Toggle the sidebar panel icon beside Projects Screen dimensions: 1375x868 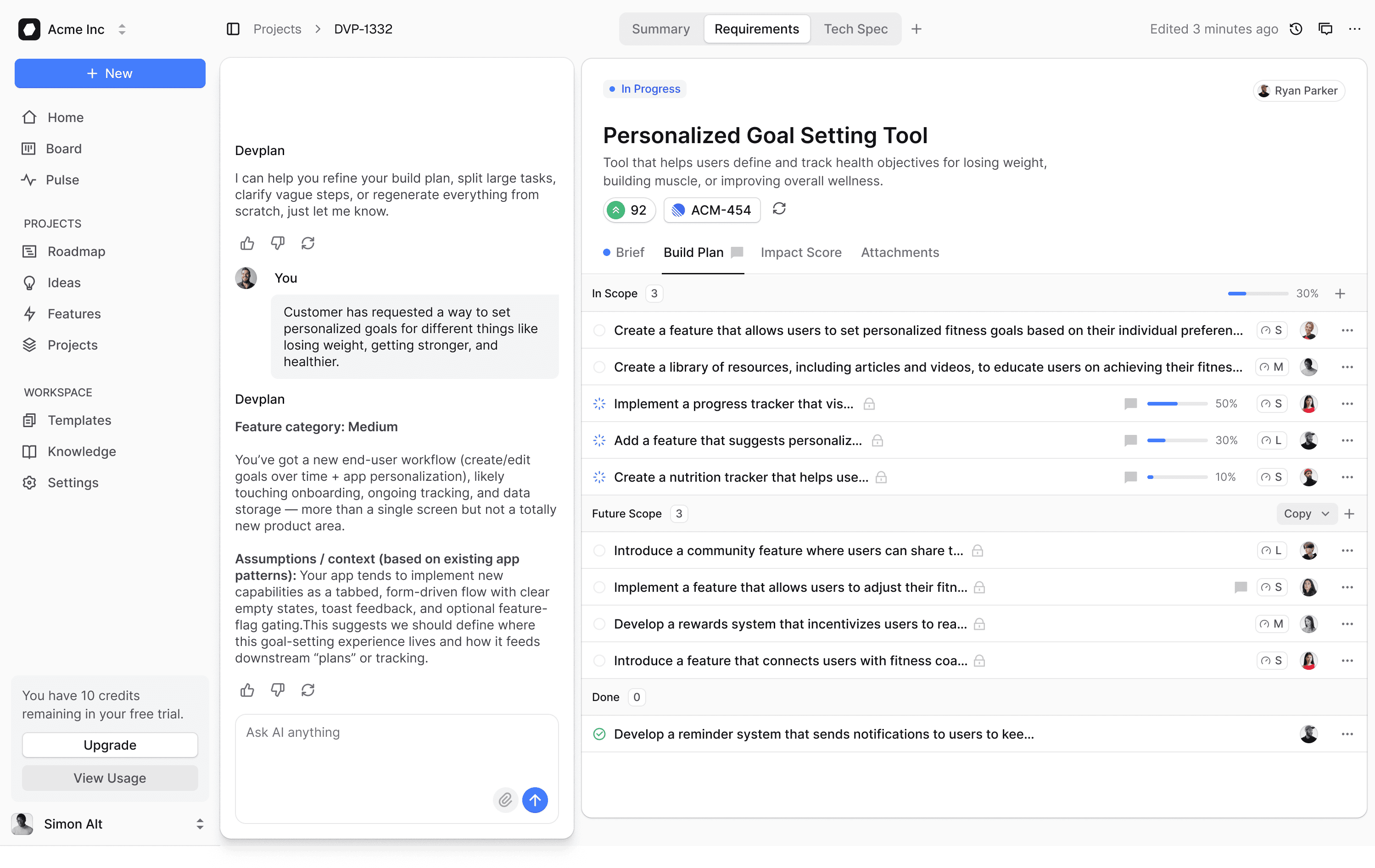[x=233, y=29]
